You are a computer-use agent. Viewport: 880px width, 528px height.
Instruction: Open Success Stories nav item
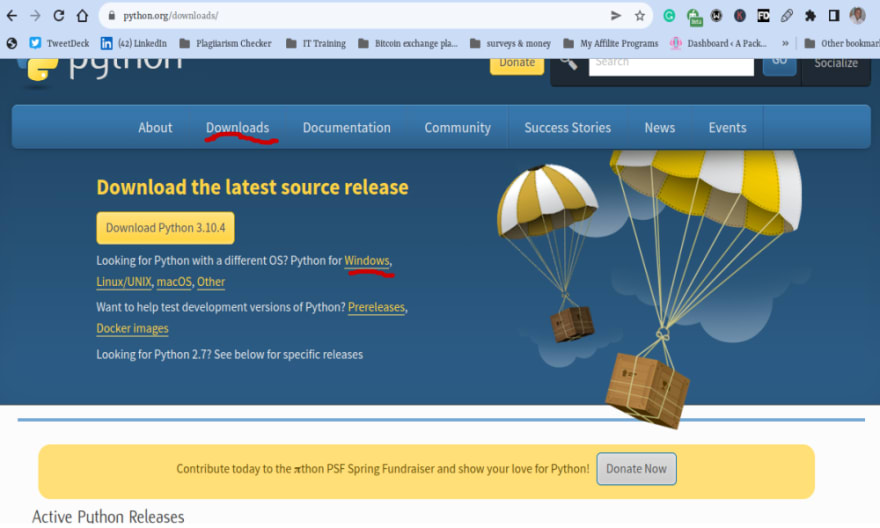click(x=567, y=127)
